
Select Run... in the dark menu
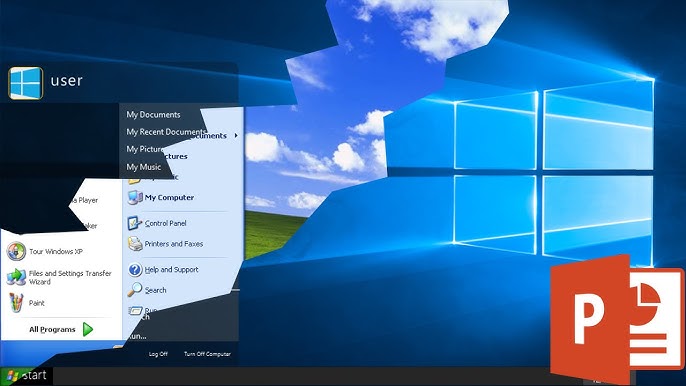(x=137, y=336)
